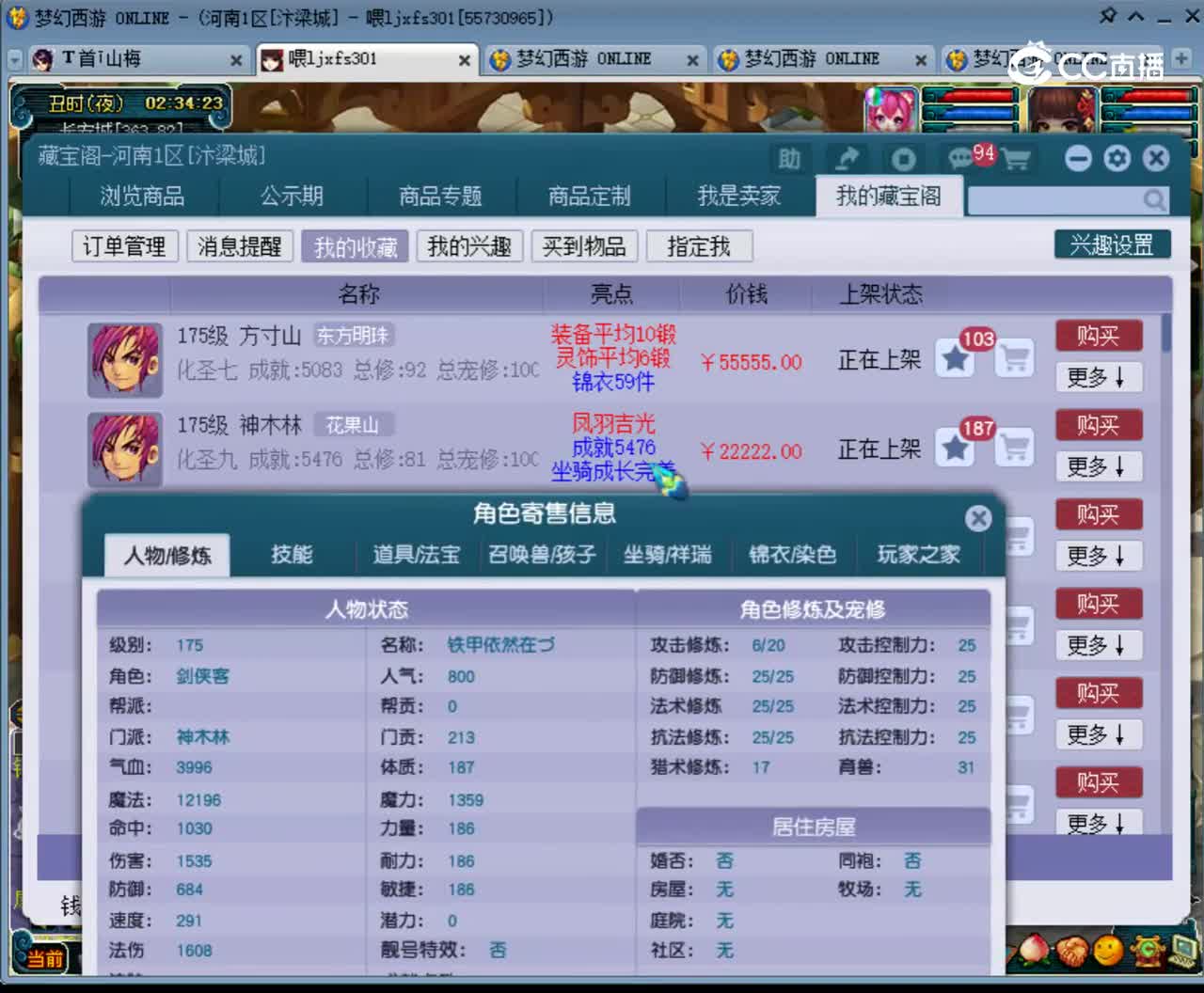
Task: Buy the 方寸山 ¥55555 character
Action: (1099, 336)
